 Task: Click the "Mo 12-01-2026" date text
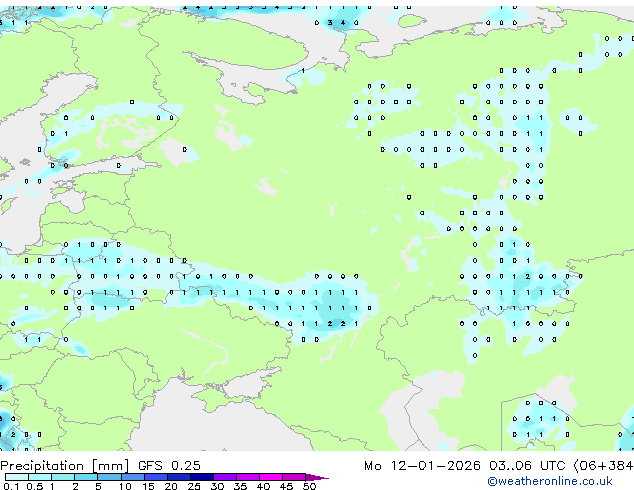click(422, 466)
